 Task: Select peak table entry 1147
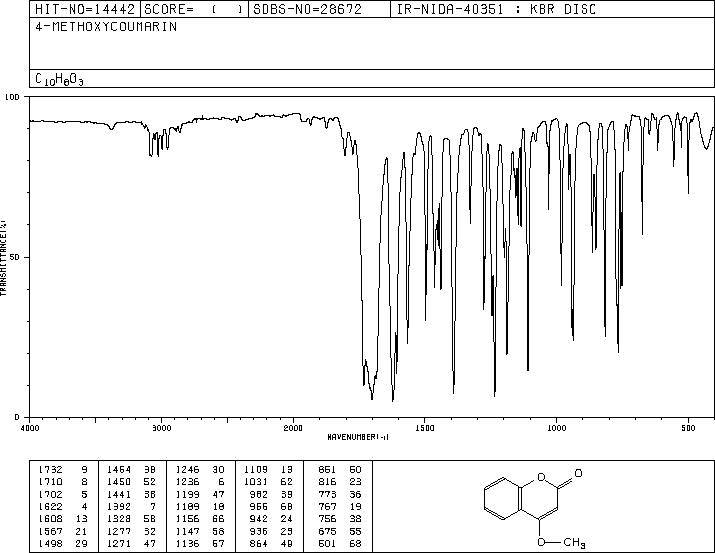pos(201,532)
